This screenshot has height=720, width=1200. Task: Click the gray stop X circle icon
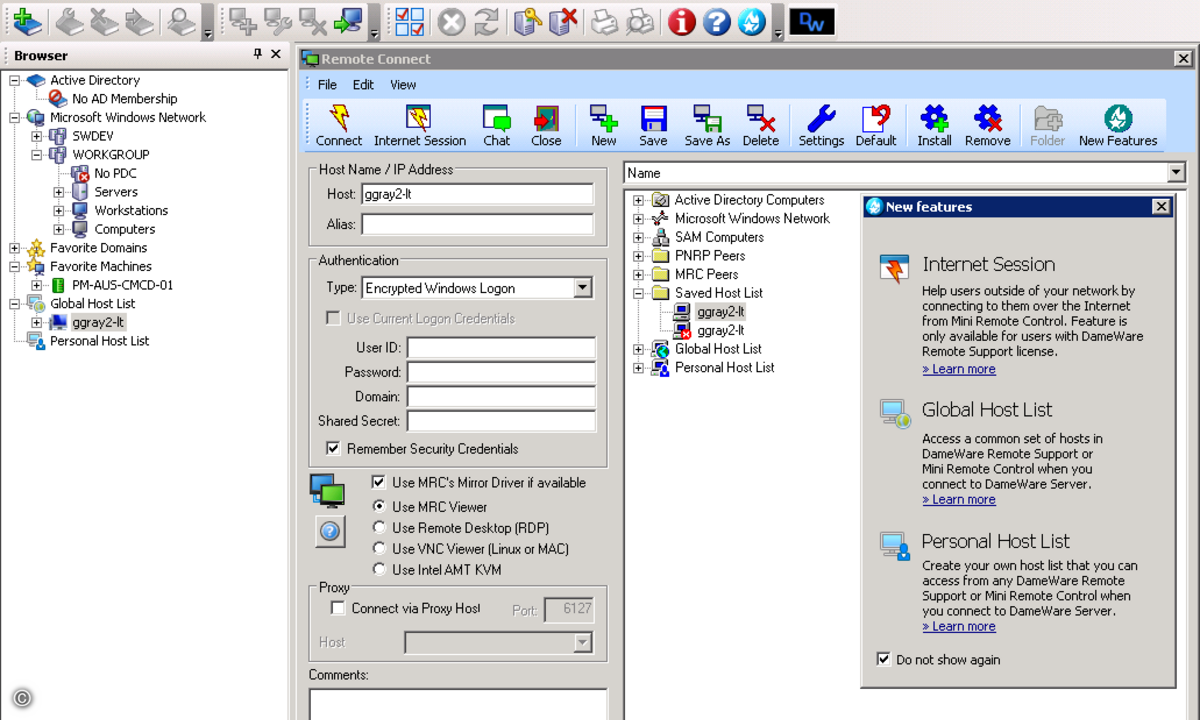pos(451,21)
